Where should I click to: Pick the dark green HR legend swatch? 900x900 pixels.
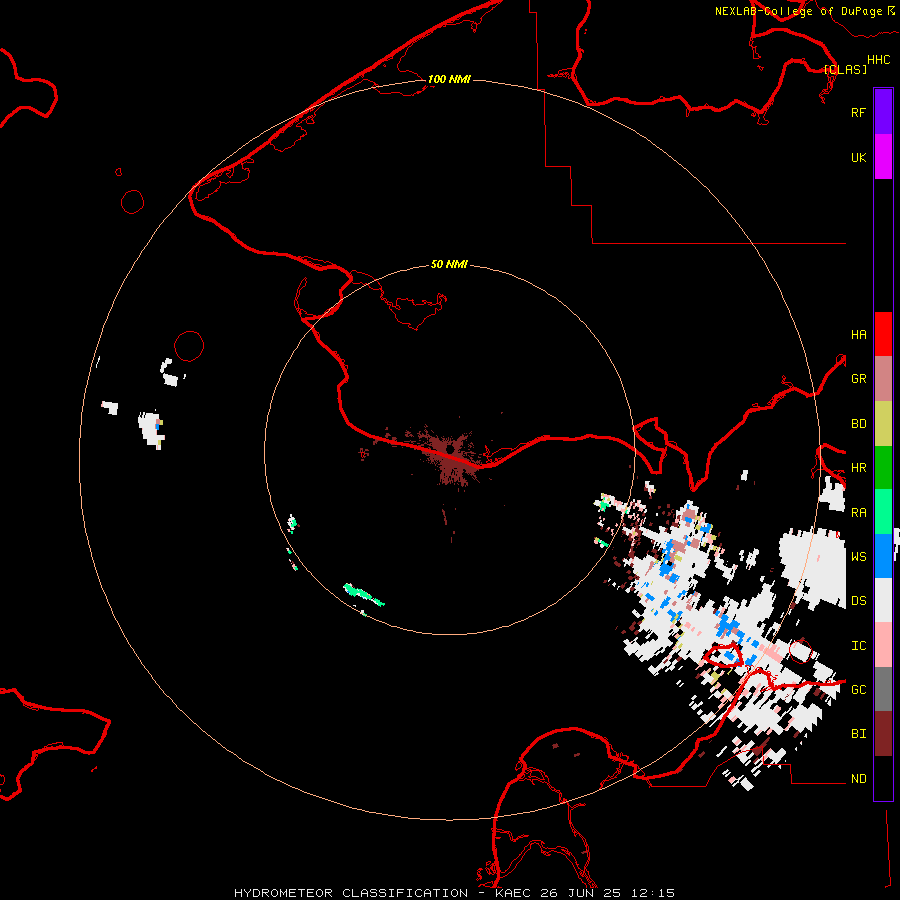click(x=883, y=468)
